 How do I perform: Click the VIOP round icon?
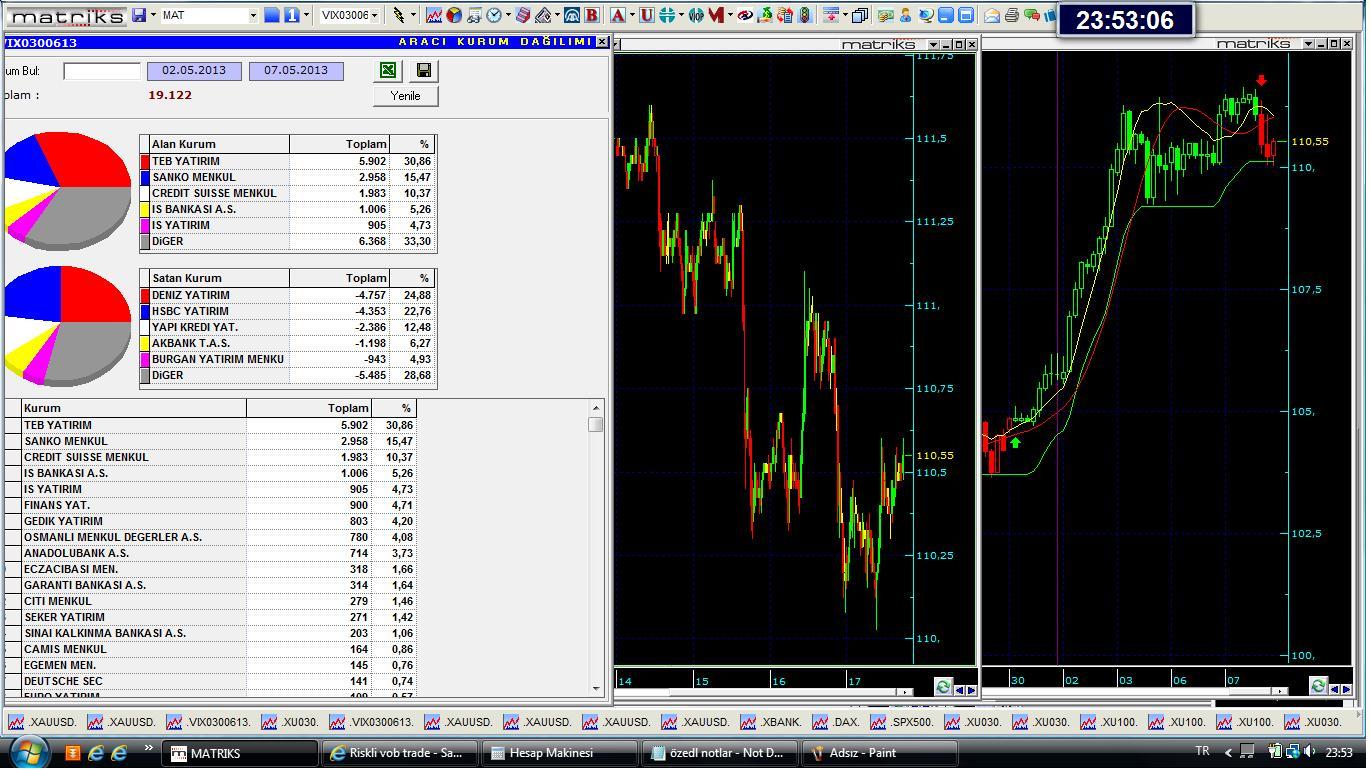[696, 15]
